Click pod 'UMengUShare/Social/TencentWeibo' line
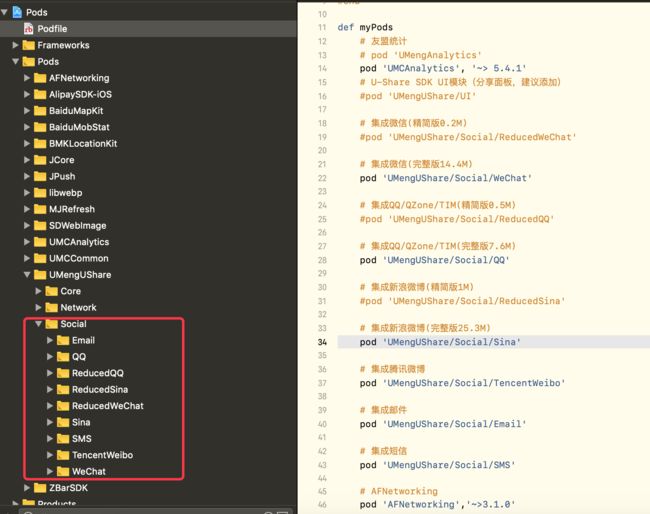650x514 pixels. pyautogui.click(x=462, y=383)
